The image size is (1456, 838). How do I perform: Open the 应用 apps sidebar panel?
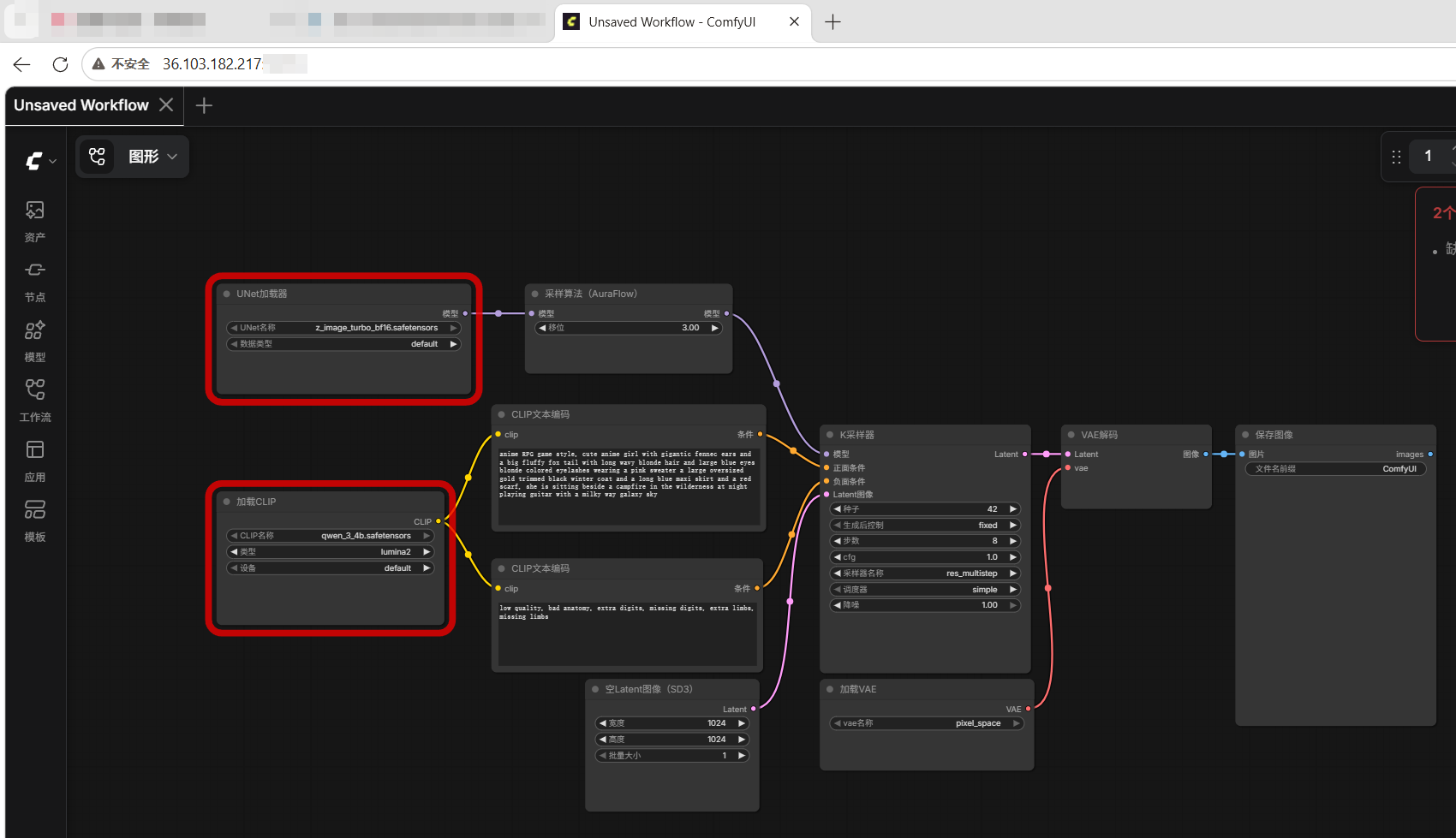point(35,461)
